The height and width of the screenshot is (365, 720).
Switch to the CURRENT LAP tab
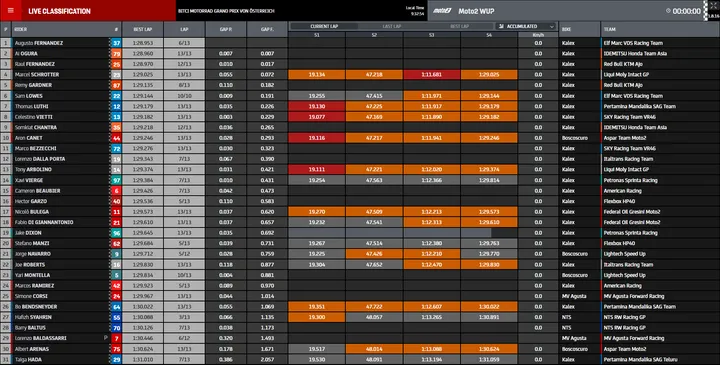point(324,27)
